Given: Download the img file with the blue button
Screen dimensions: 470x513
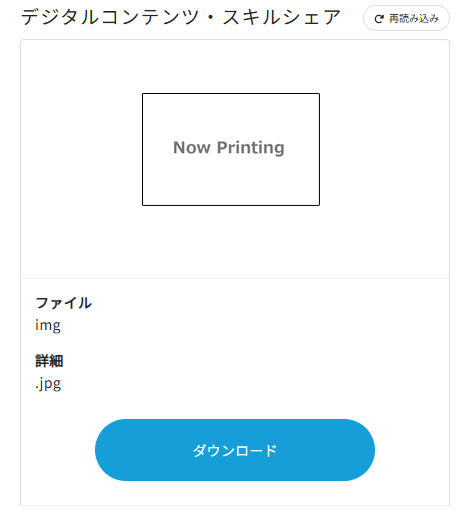Looking at the screenshot, I should [235, 450].
